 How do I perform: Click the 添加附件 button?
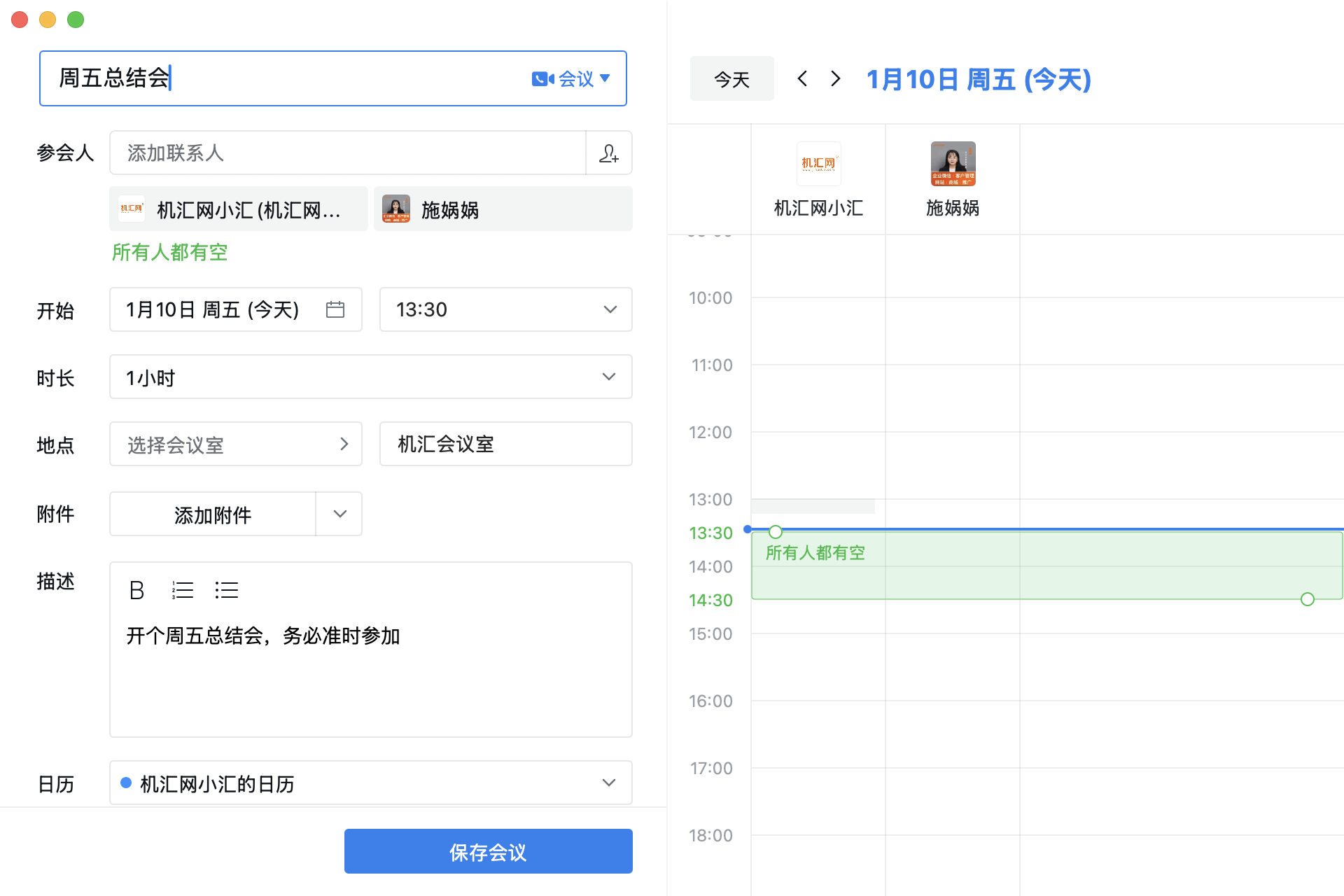(213, 514)
